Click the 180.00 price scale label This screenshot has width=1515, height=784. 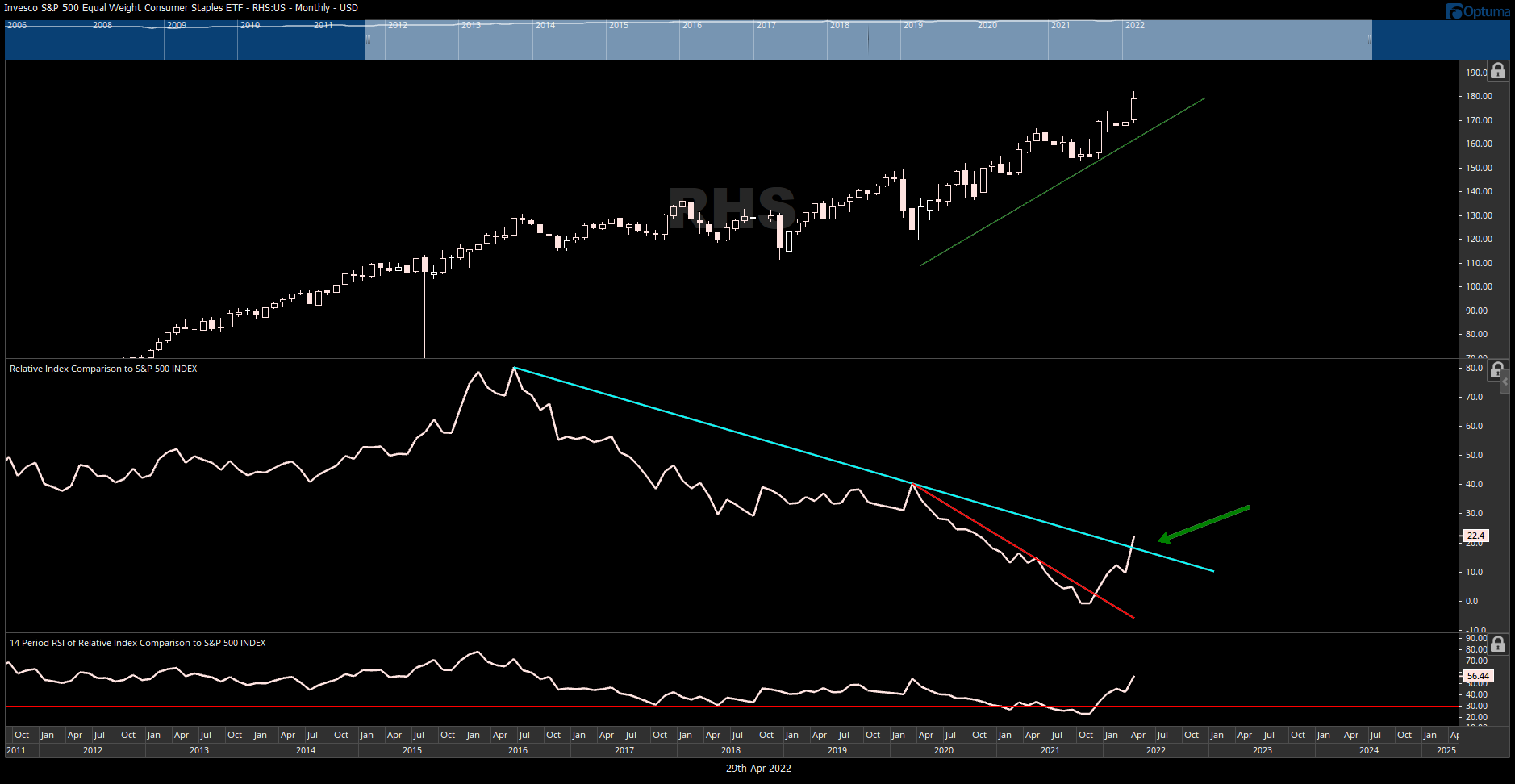[x=1480, y=96]
